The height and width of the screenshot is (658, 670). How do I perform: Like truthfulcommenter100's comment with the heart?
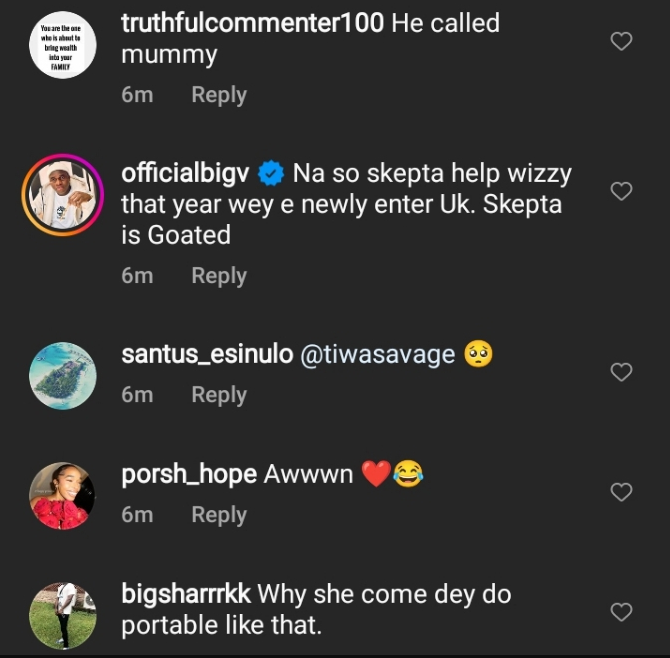point(621,41)
